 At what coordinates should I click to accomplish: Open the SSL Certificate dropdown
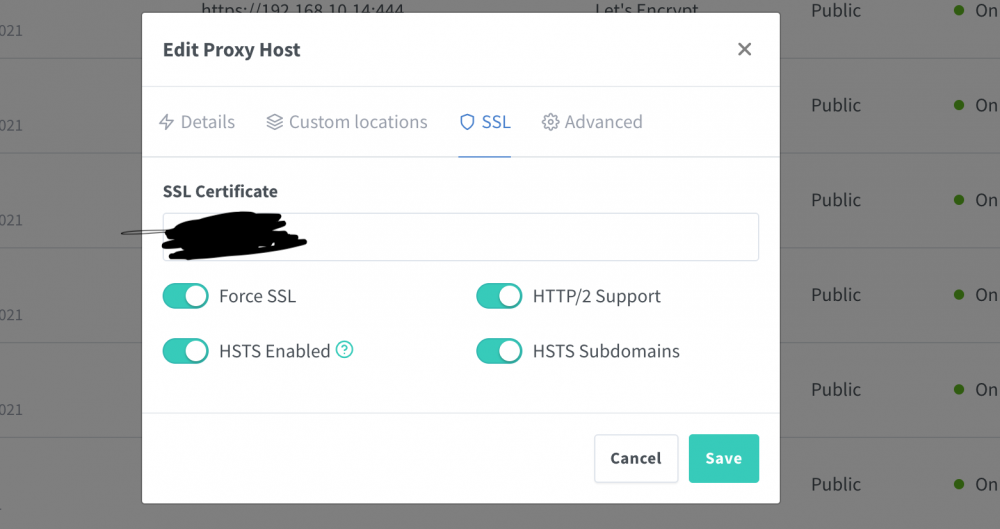coord(460,237)
